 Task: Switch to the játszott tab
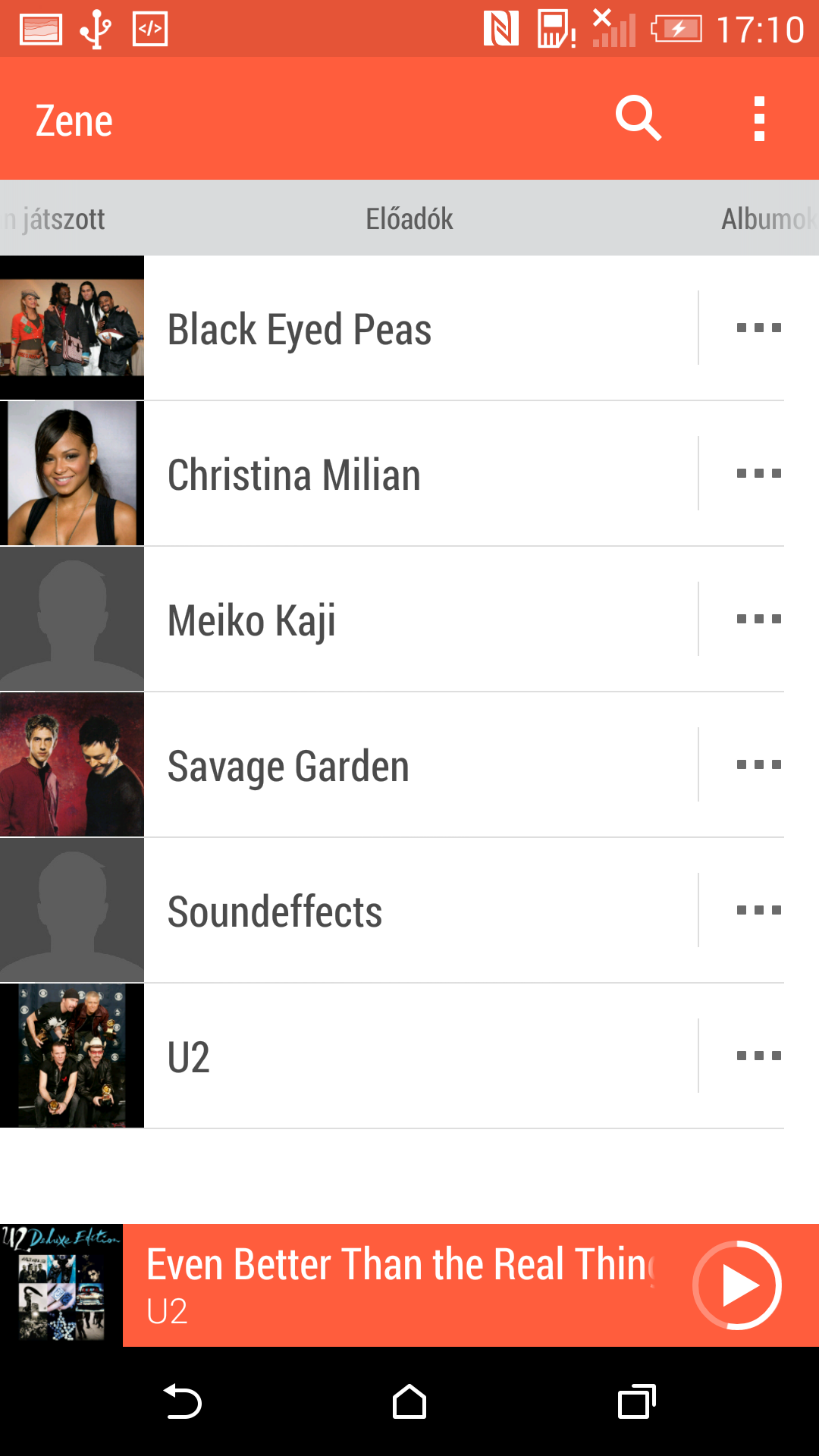57,219
